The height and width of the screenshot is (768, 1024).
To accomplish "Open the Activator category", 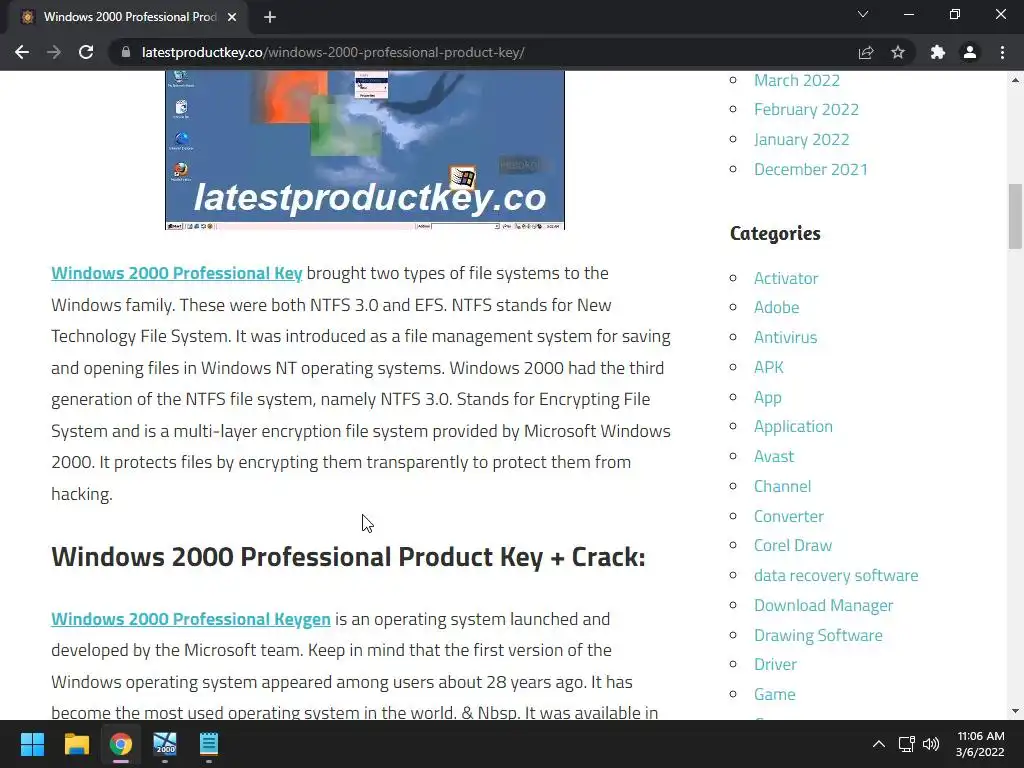I will coord(786,278).
